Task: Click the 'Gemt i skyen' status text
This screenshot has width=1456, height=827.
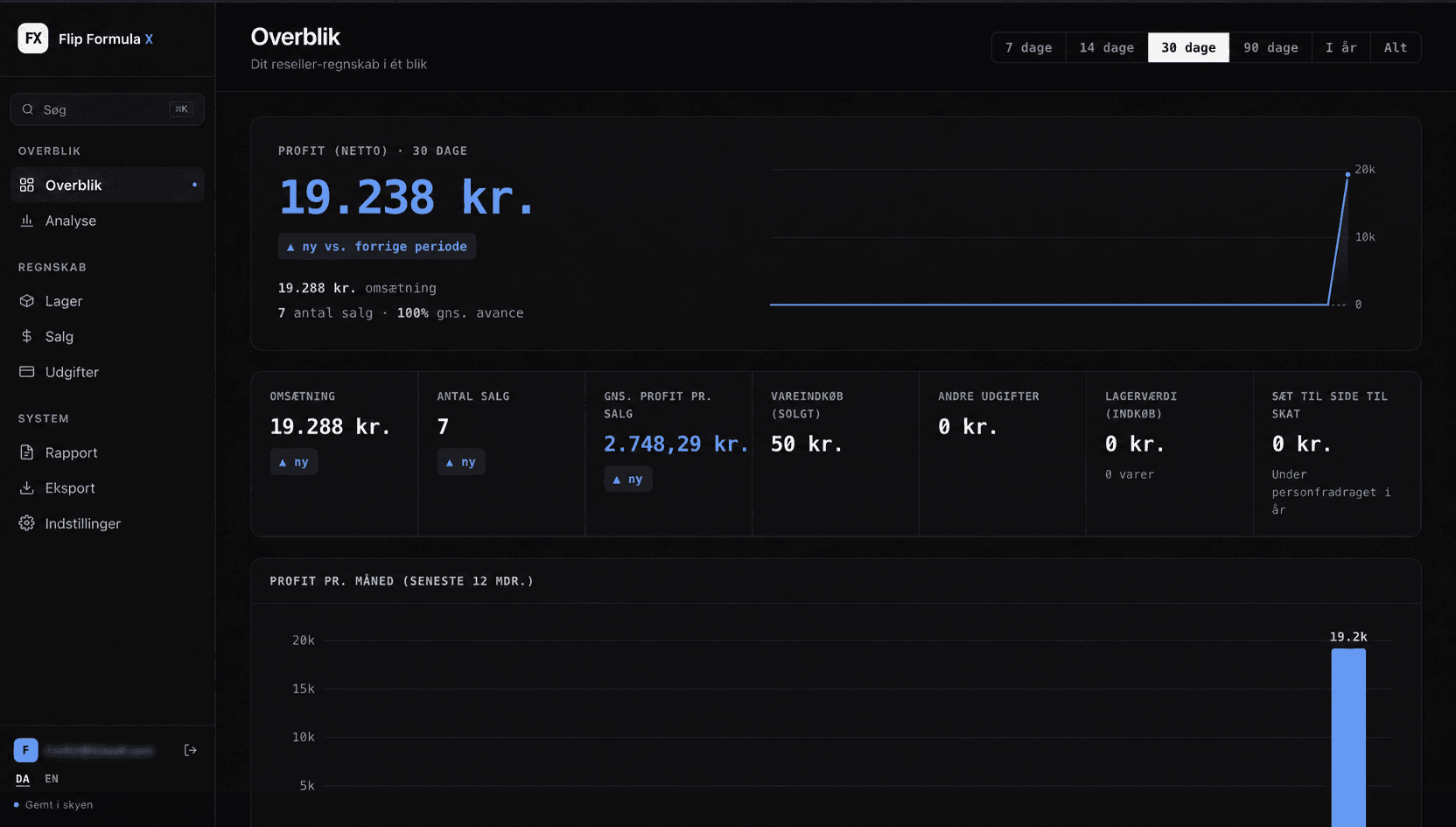Action: pyautogui.click(x=59, y=805)
